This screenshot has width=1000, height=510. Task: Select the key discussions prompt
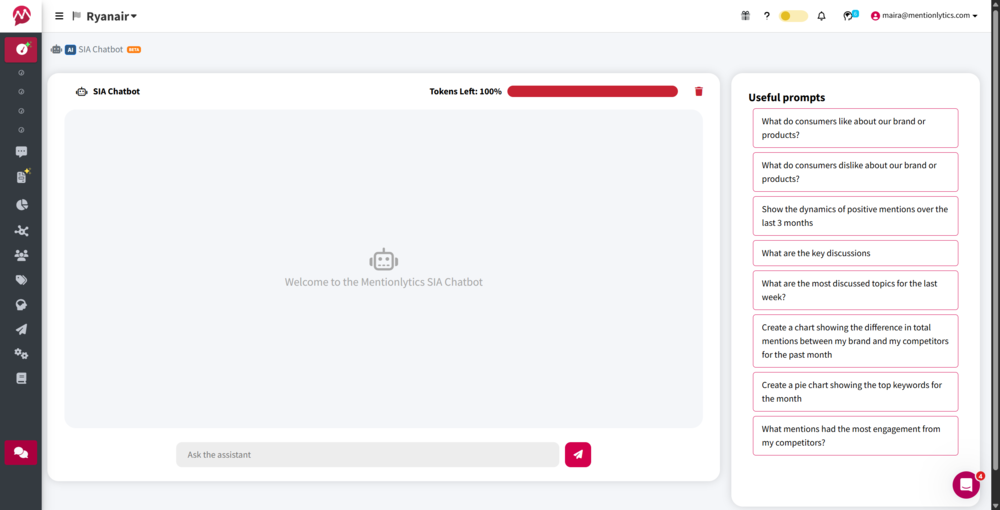pos(855,253)
